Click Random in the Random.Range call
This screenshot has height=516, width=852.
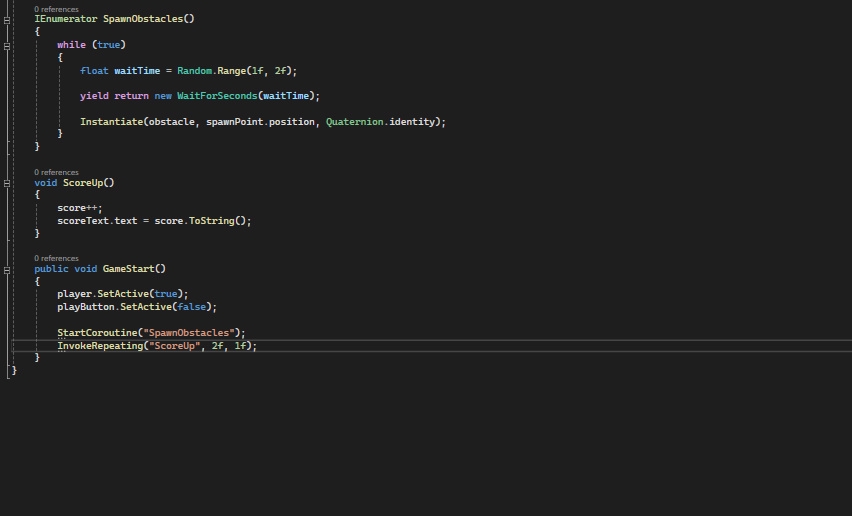pos(194,71)
